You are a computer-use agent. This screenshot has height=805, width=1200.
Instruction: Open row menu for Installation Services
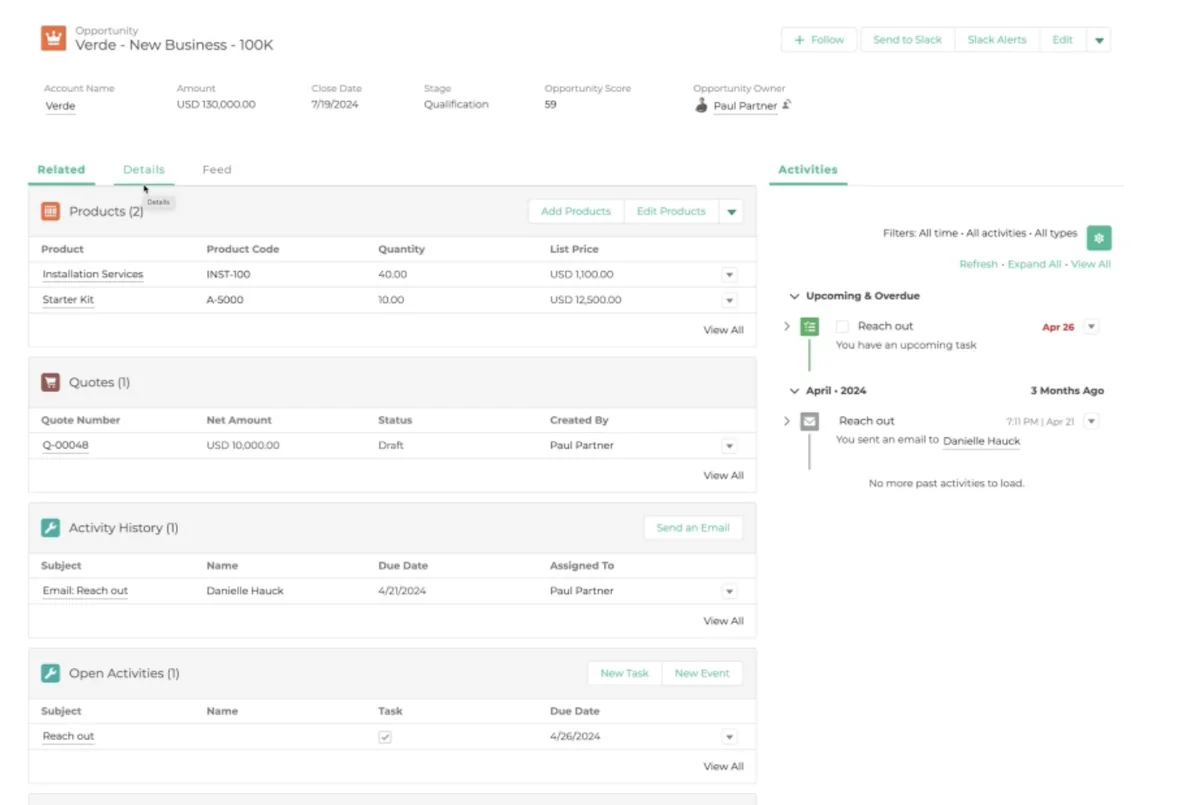pos(729,274)
